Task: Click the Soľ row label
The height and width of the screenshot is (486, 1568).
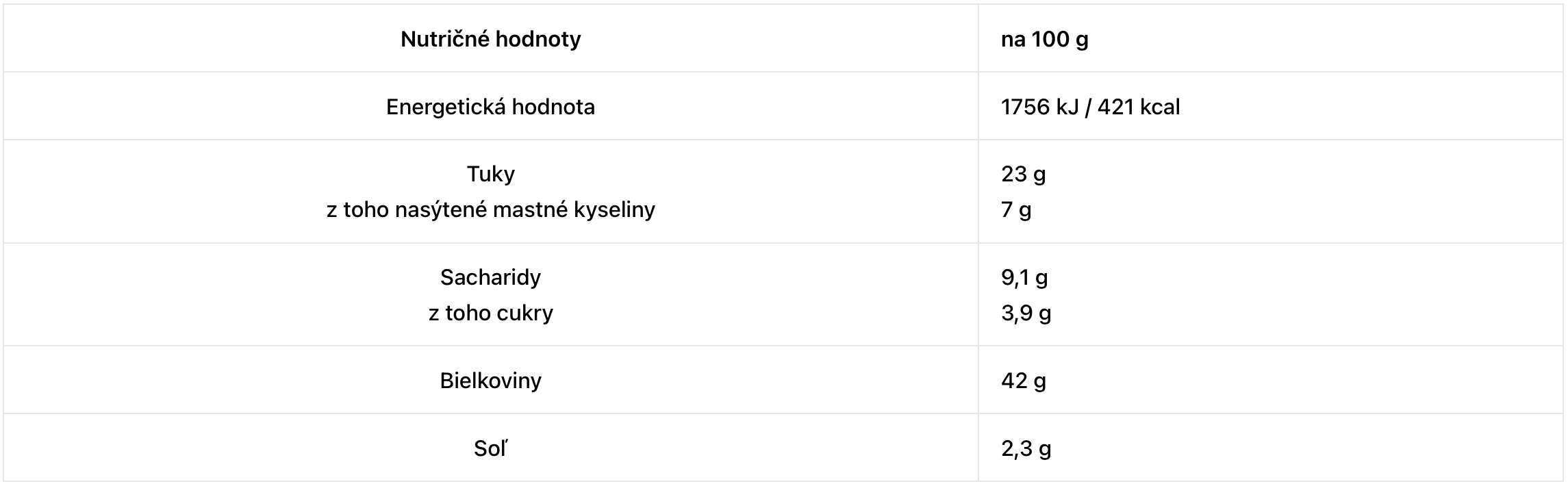Action: pyautogui.click(x=490, y=448)
